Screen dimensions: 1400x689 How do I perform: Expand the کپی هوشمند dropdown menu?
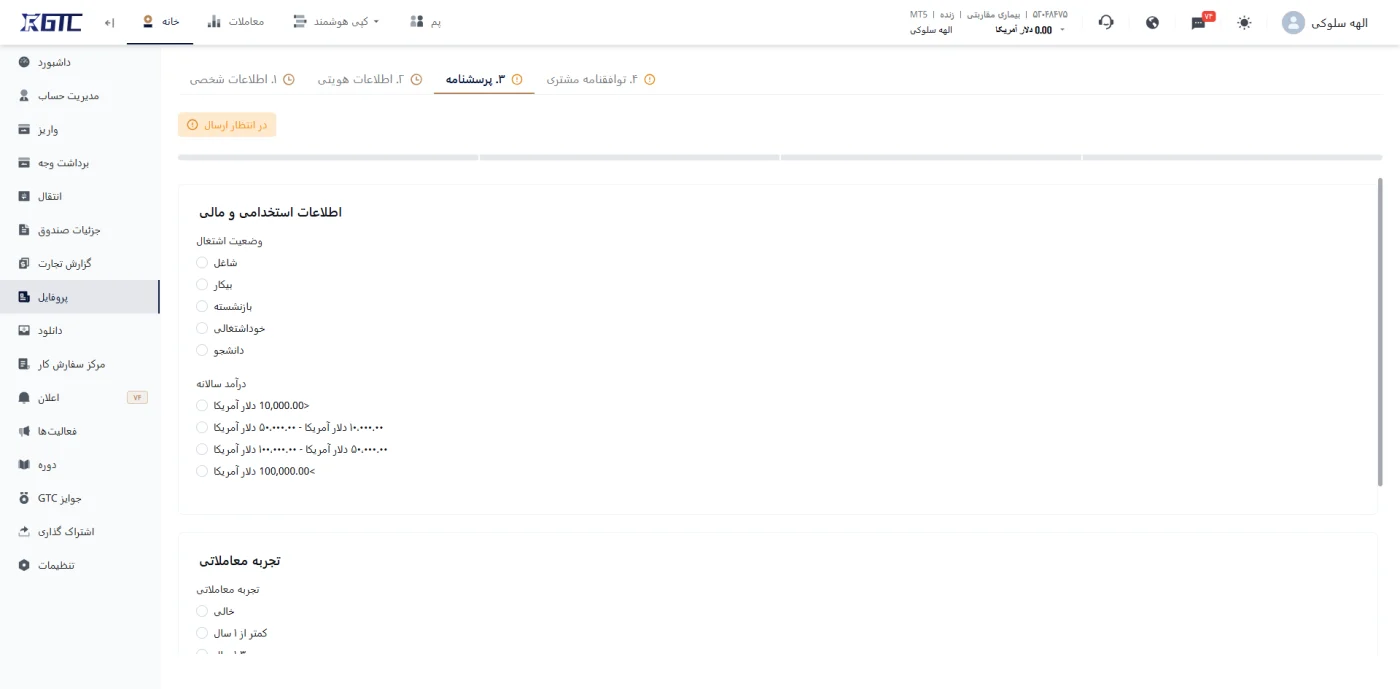(x=336, y=21)
